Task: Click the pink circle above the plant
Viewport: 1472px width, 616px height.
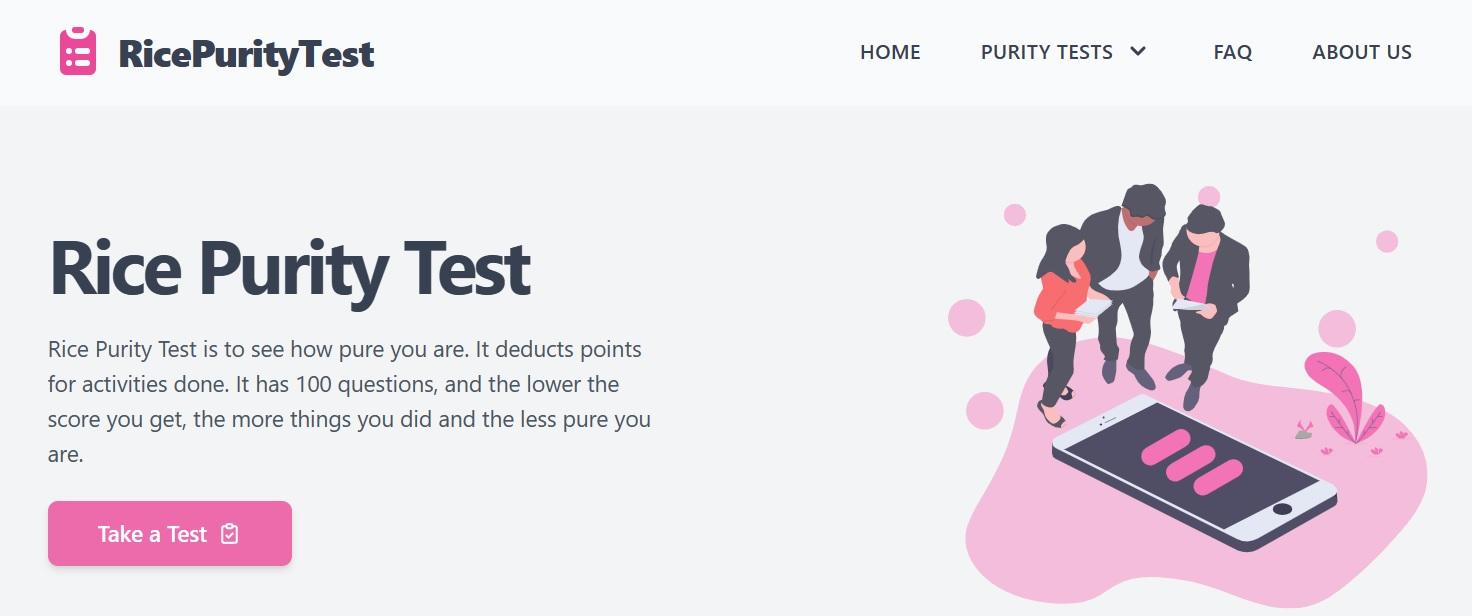Action: tap(1337, 328)
